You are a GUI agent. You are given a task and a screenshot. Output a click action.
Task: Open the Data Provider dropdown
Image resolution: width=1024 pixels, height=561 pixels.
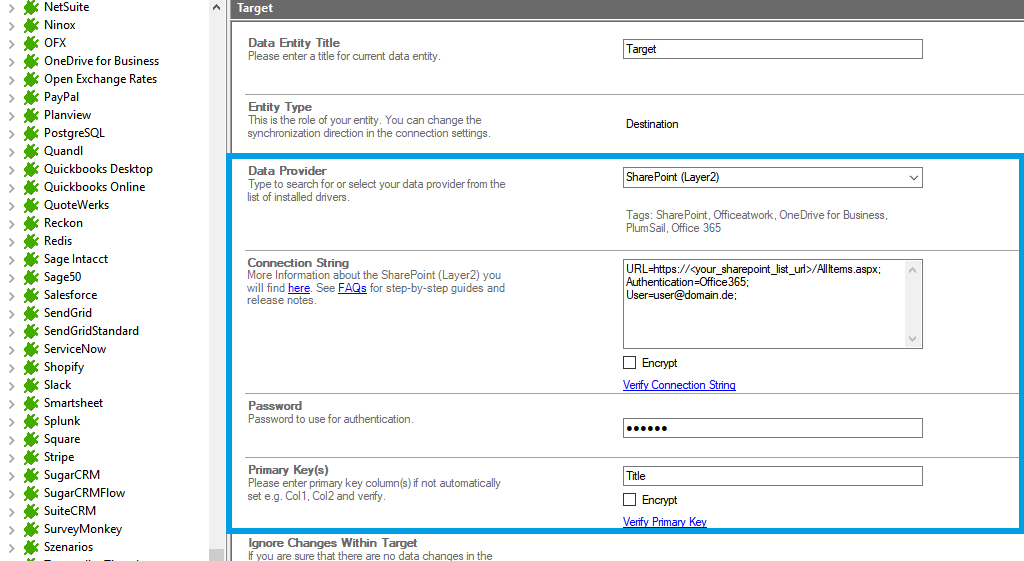pos(913,178)
